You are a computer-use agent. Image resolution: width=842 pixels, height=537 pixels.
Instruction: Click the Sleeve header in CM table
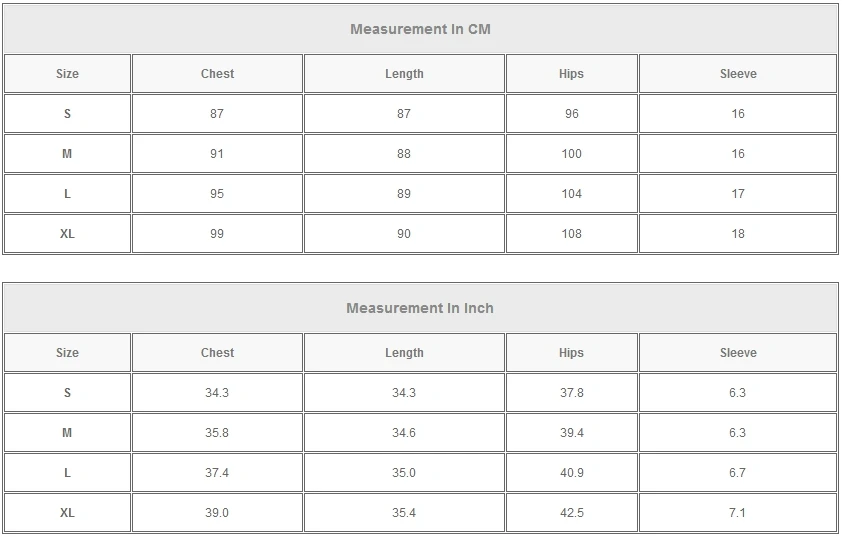pyautogui.click(x=738, y=74)
